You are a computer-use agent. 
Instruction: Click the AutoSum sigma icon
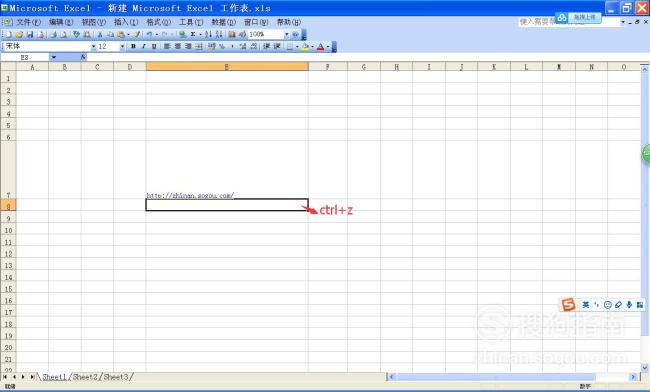coord(193,34)
